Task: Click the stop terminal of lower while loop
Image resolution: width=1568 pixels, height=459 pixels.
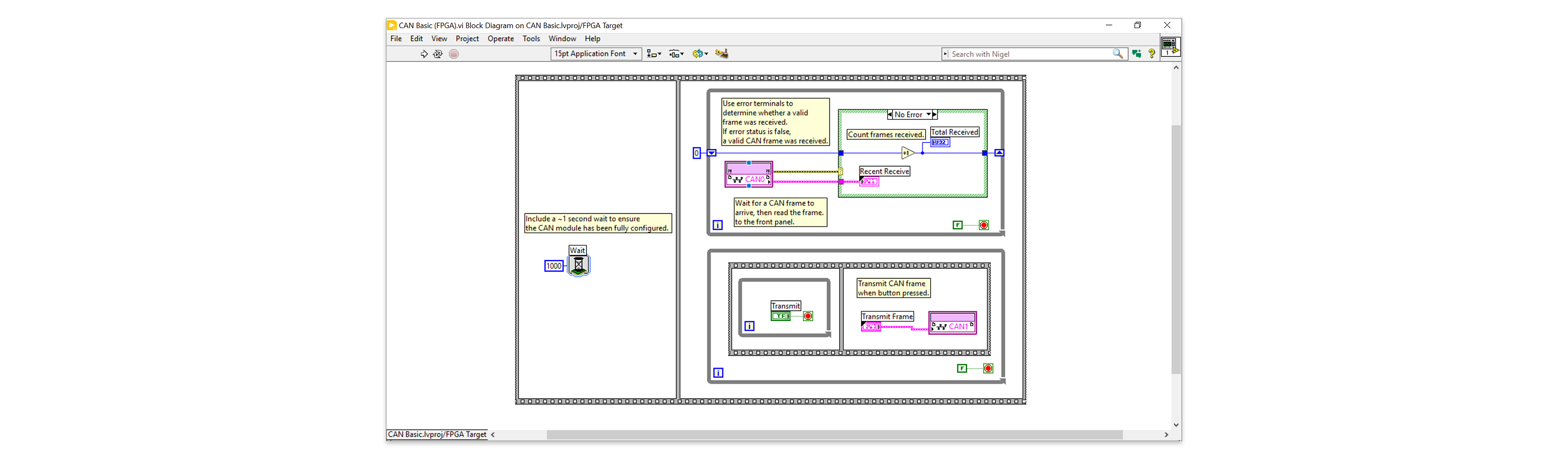Action: [988, 368]
